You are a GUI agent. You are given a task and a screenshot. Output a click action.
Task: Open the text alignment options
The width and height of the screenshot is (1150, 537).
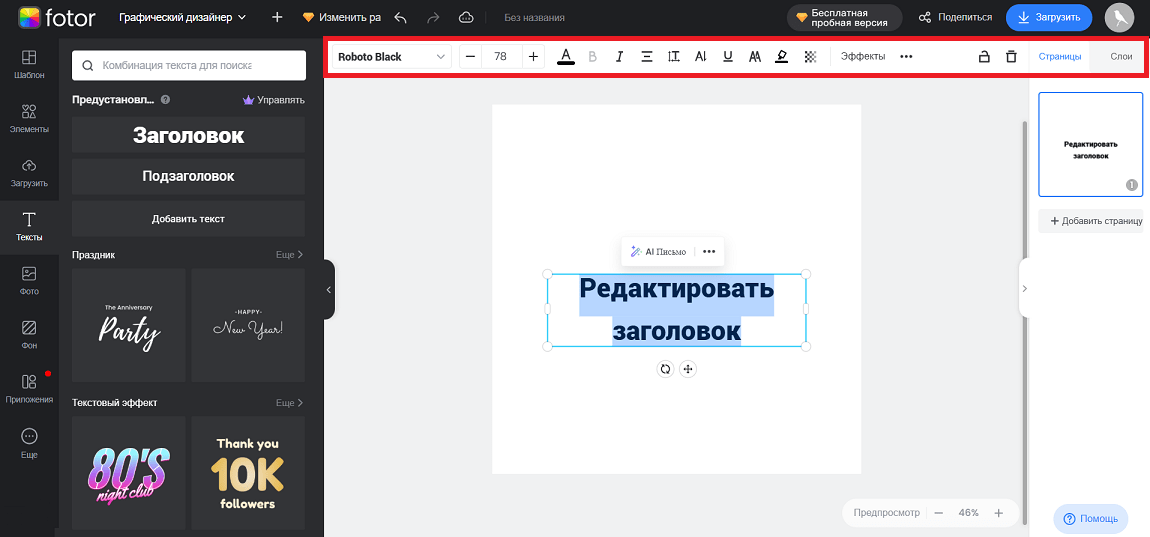(x=646, y=57)
